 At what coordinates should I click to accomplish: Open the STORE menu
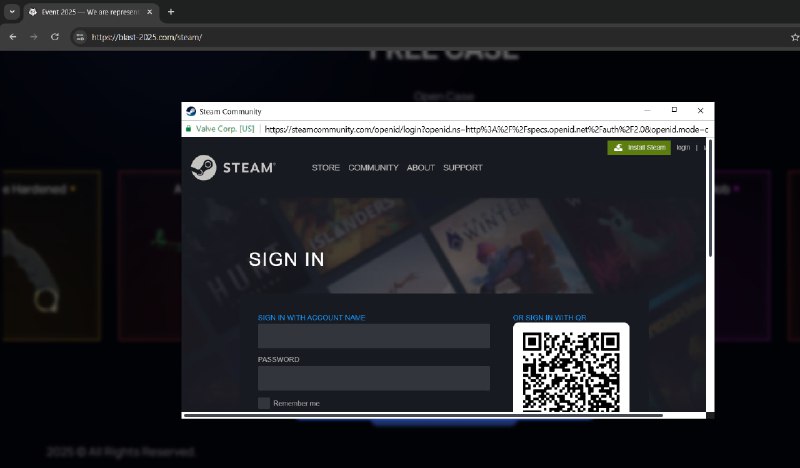pos(326,167)
